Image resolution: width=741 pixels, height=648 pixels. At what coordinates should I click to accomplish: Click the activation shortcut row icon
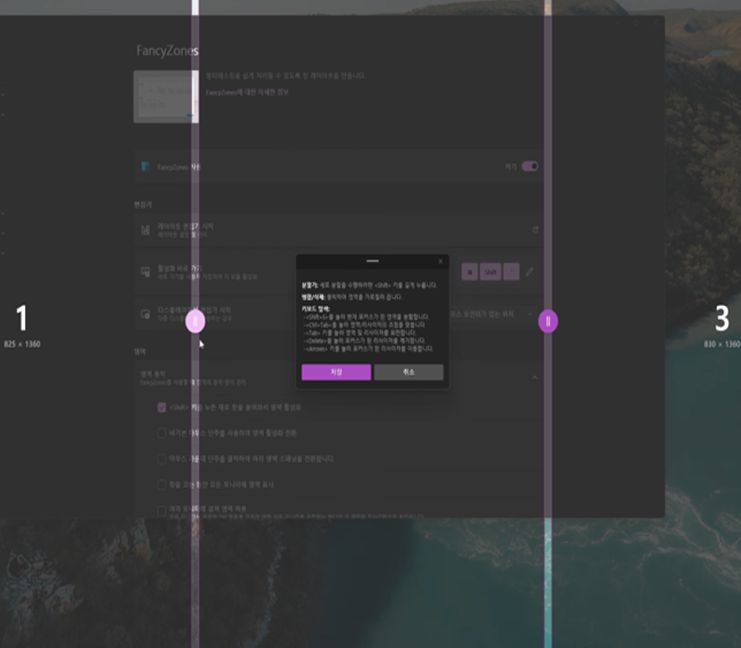[x=146, y=272]
